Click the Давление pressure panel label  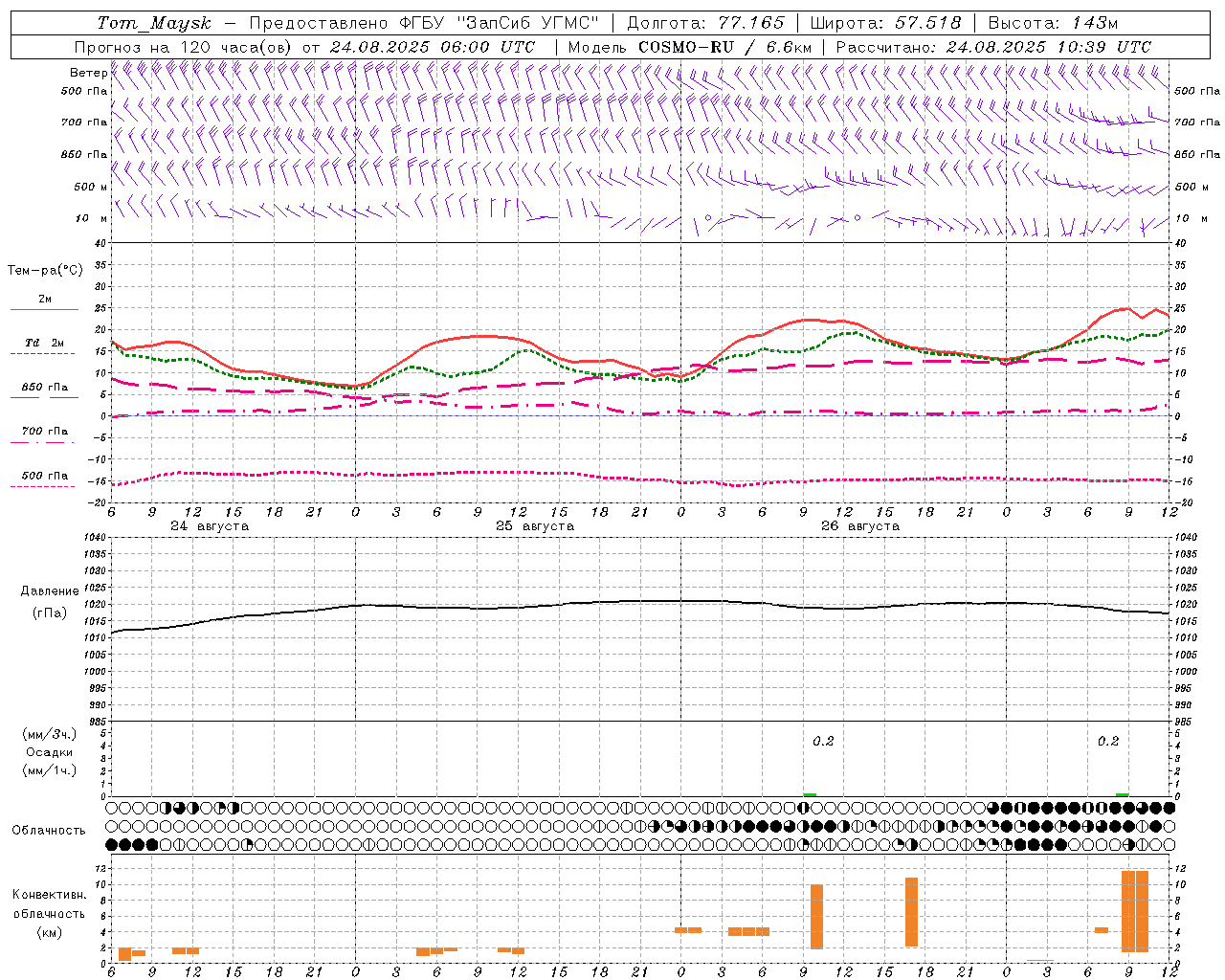click(50, 591)
